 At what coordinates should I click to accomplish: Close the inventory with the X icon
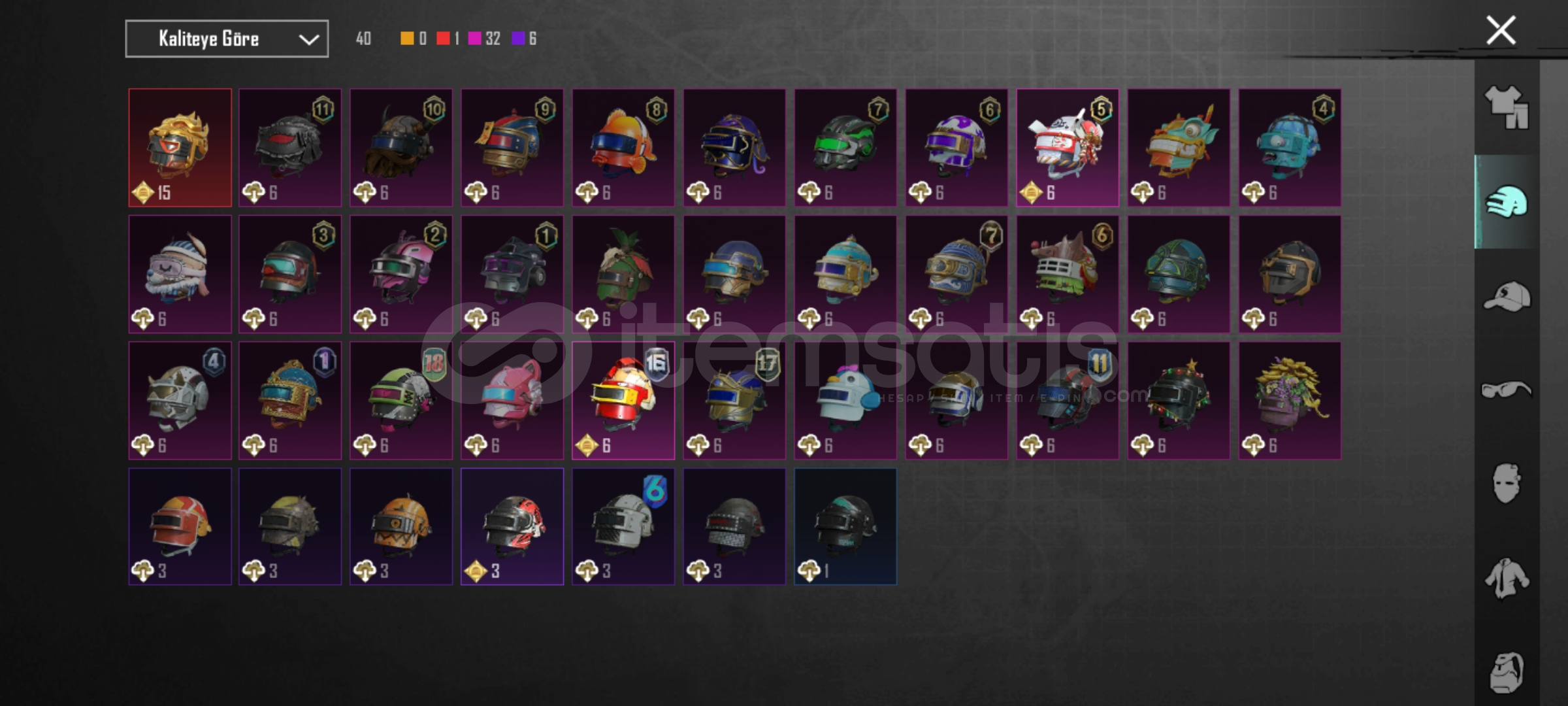pos(1501,30)
